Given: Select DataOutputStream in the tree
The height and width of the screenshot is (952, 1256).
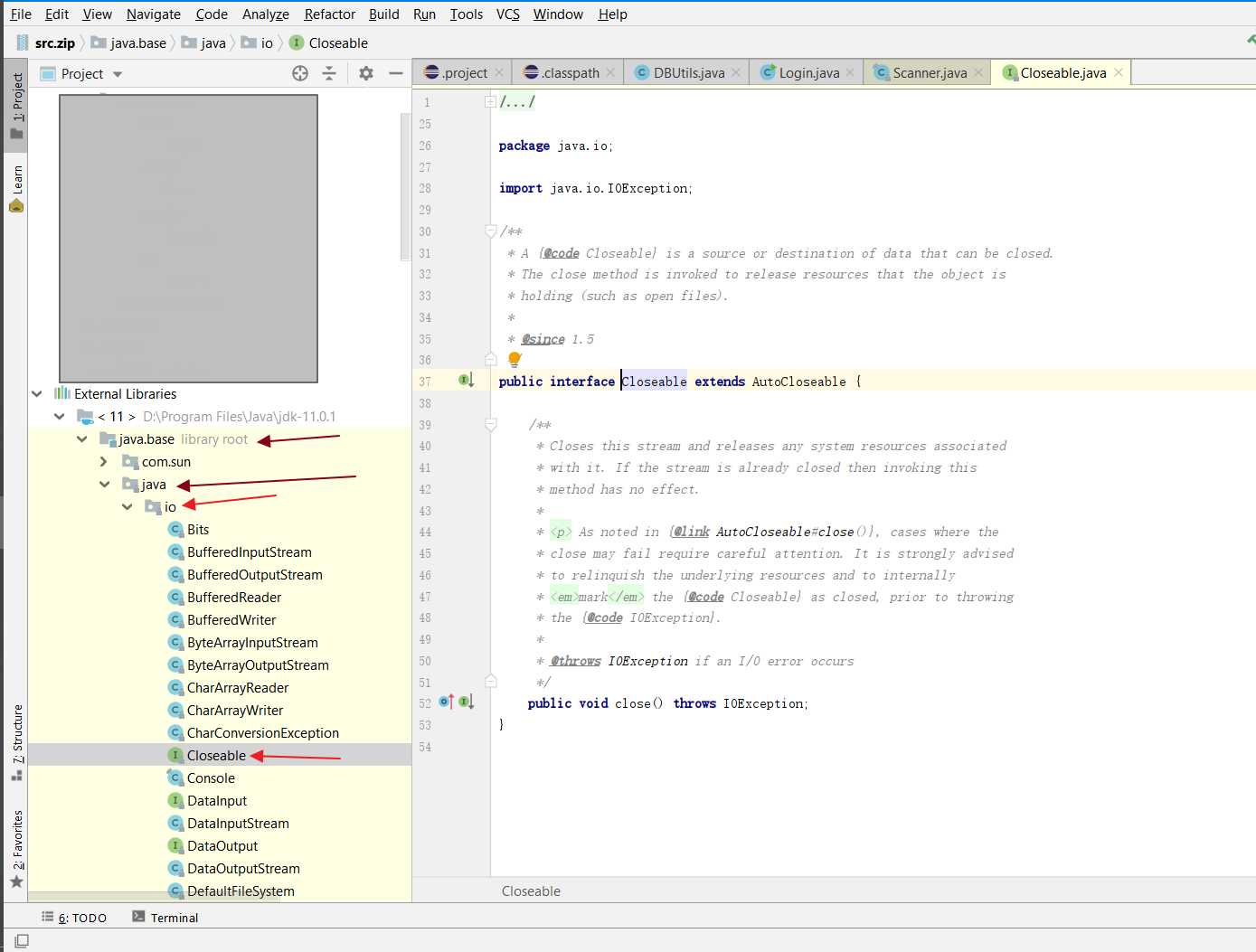Looking at the screenshot, I should coord(243,868).
